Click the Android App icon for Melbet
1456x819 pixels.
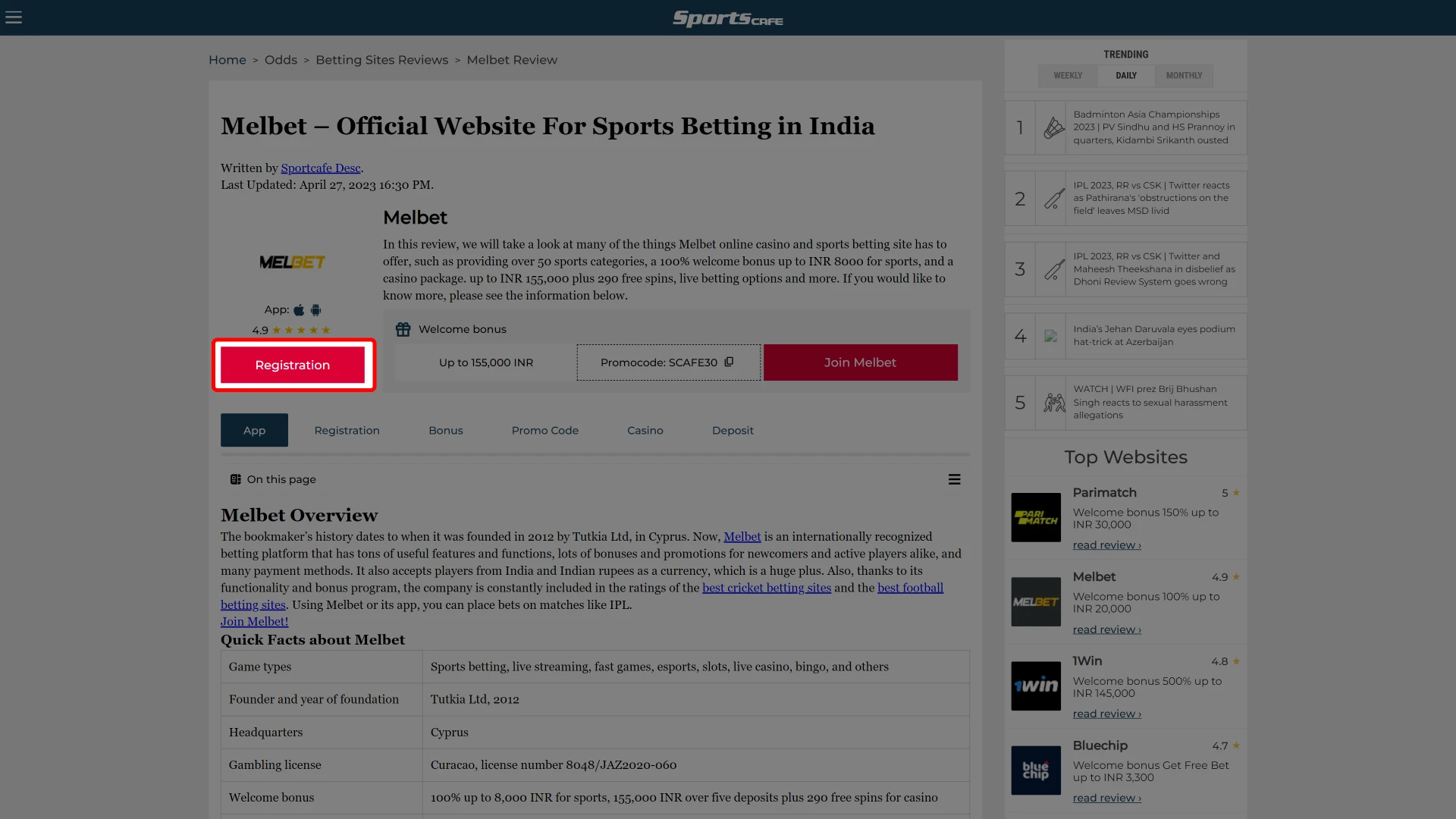tap(316, 309)
